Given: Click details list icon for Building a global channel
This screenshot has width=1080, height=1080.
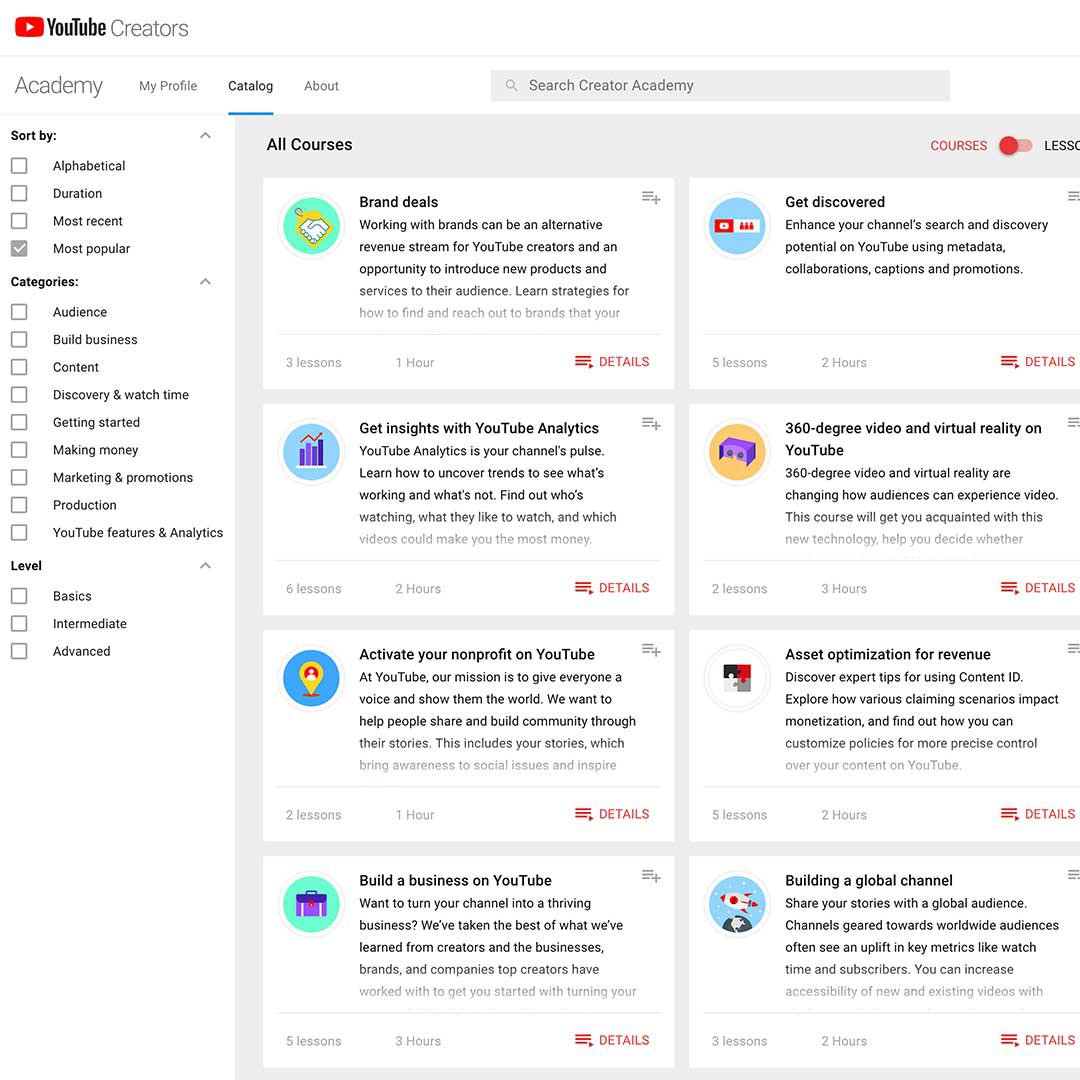Looking at the screenshot, I should (x=1009, y=1040).
